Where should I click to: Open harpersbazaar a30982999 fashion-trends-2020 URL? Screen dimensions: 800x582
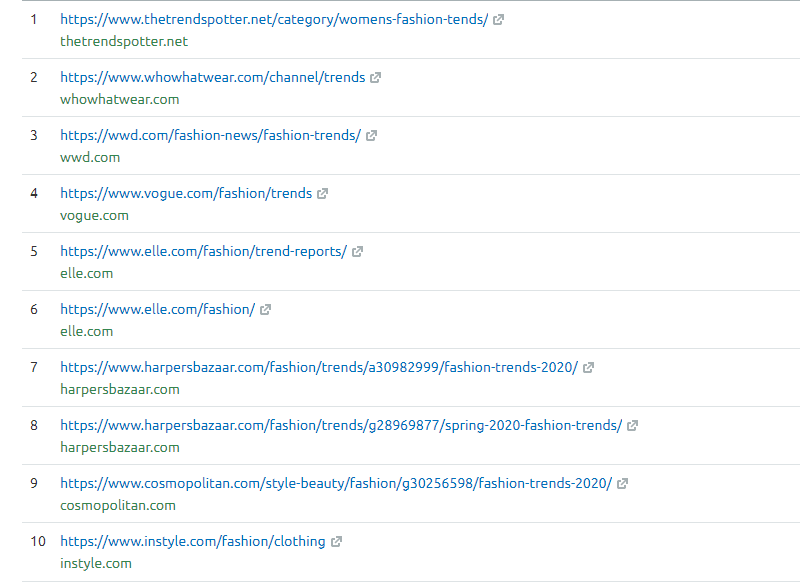tap(319, 368)
